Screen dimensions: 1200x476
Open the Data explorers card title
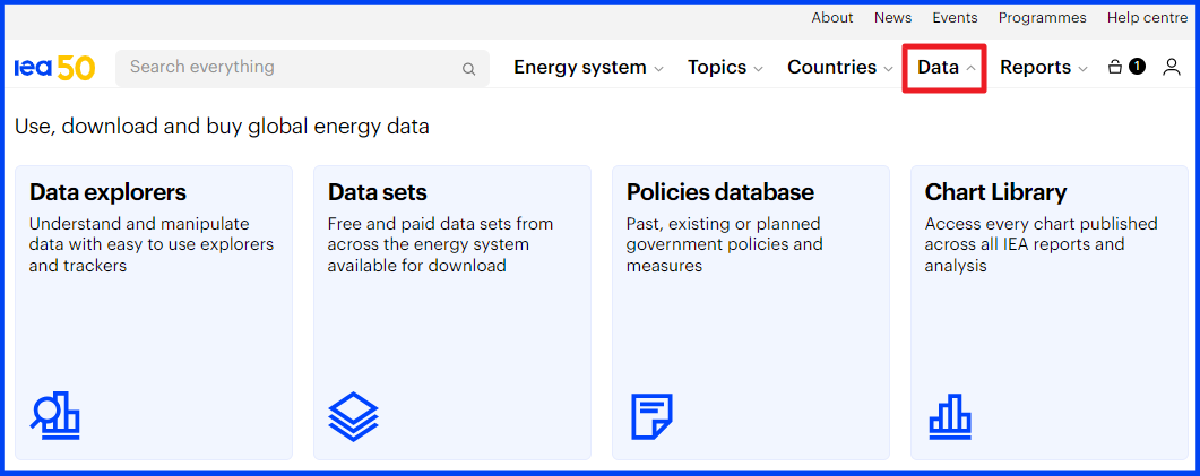click(x=108, y=192)
